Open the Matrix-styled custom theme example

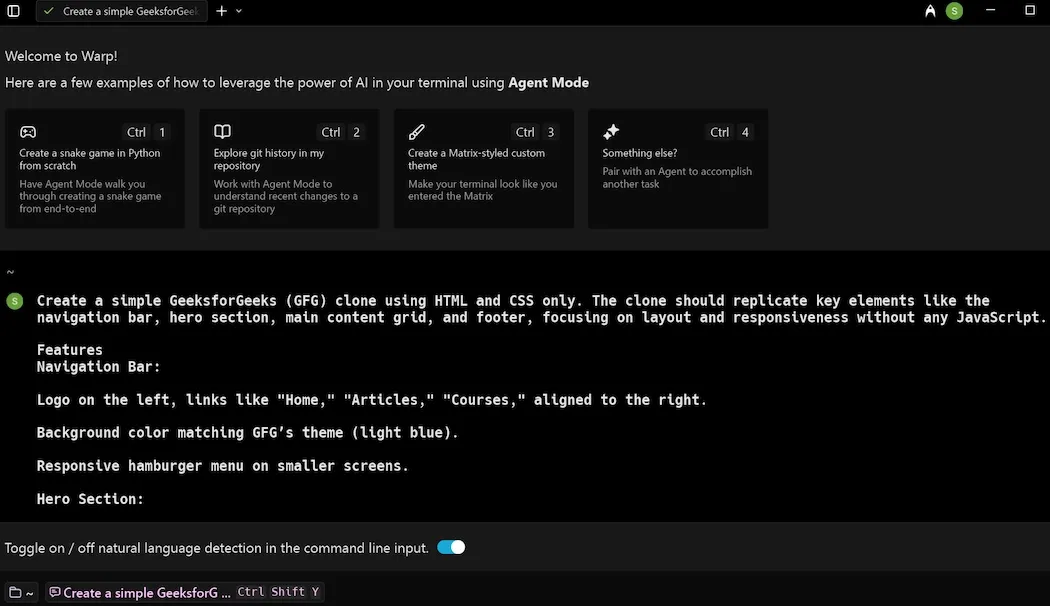pyautogui.click(x=483, y=168)
